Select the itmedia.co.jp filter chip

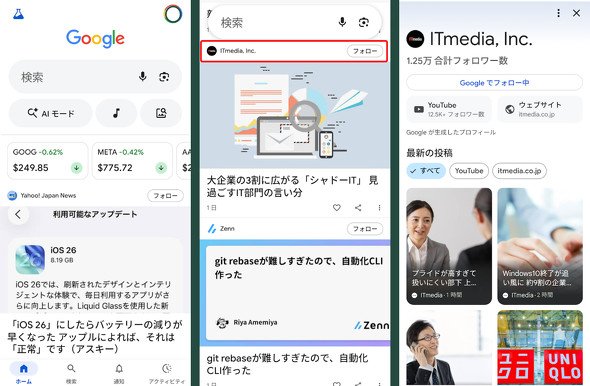519,171
